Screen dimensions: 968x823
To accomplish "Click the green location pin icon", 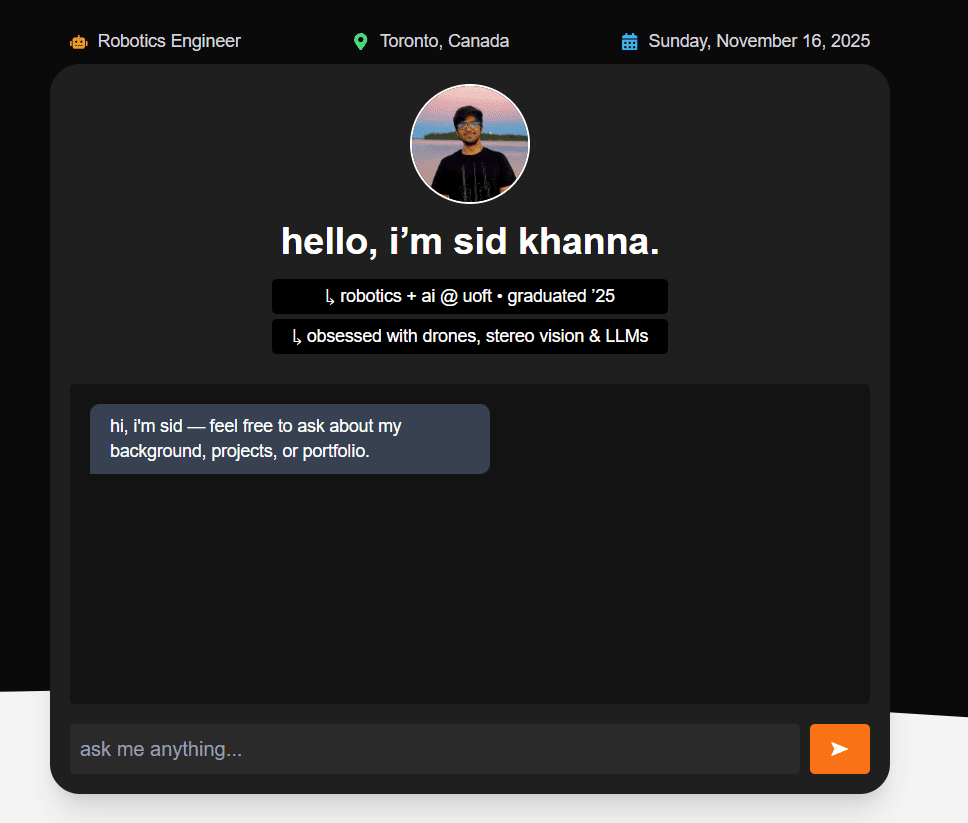I will tap(360, 41).
